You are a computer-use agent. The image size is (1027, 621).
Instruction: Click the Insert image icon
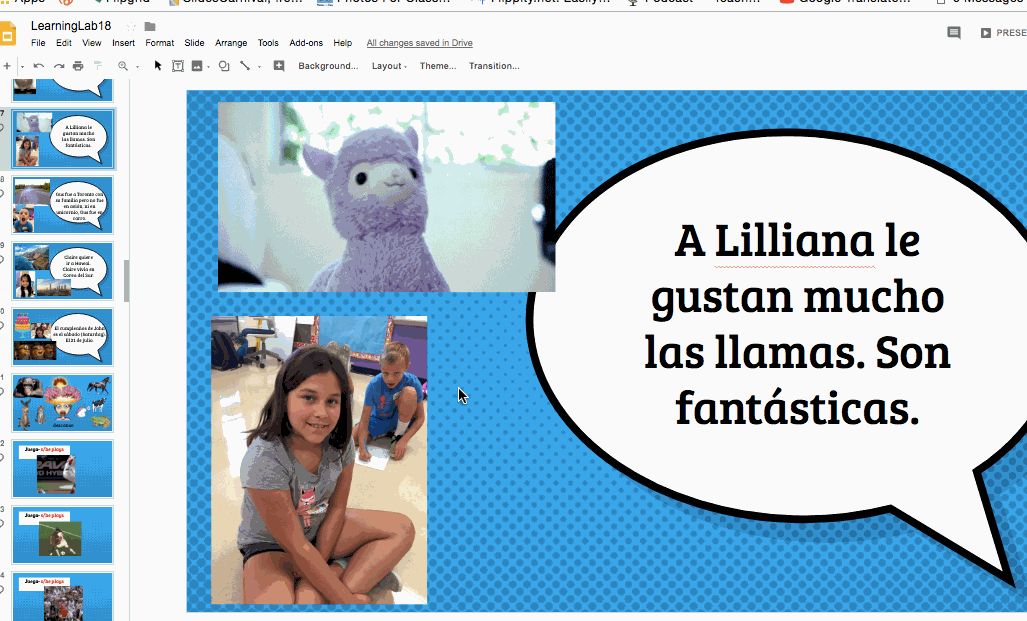(x=197, y=66)
